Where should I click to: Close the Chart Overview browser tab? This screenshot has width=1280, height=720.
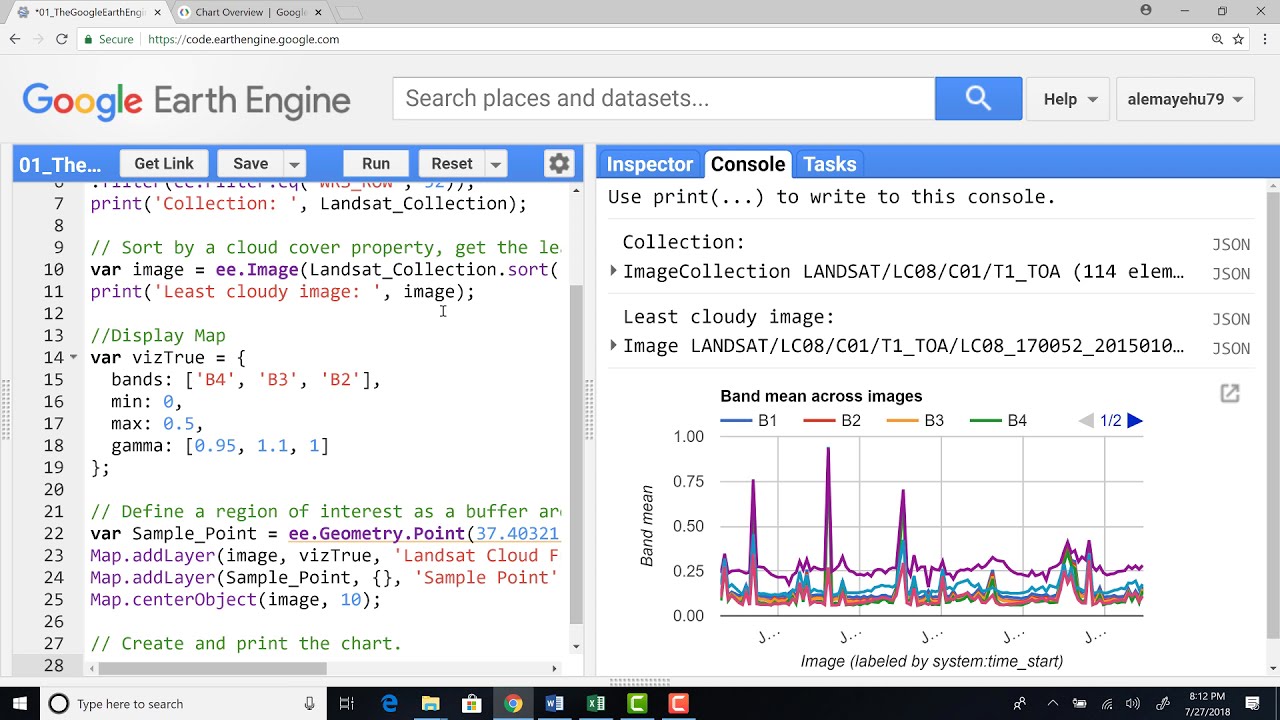pos(316,12)
